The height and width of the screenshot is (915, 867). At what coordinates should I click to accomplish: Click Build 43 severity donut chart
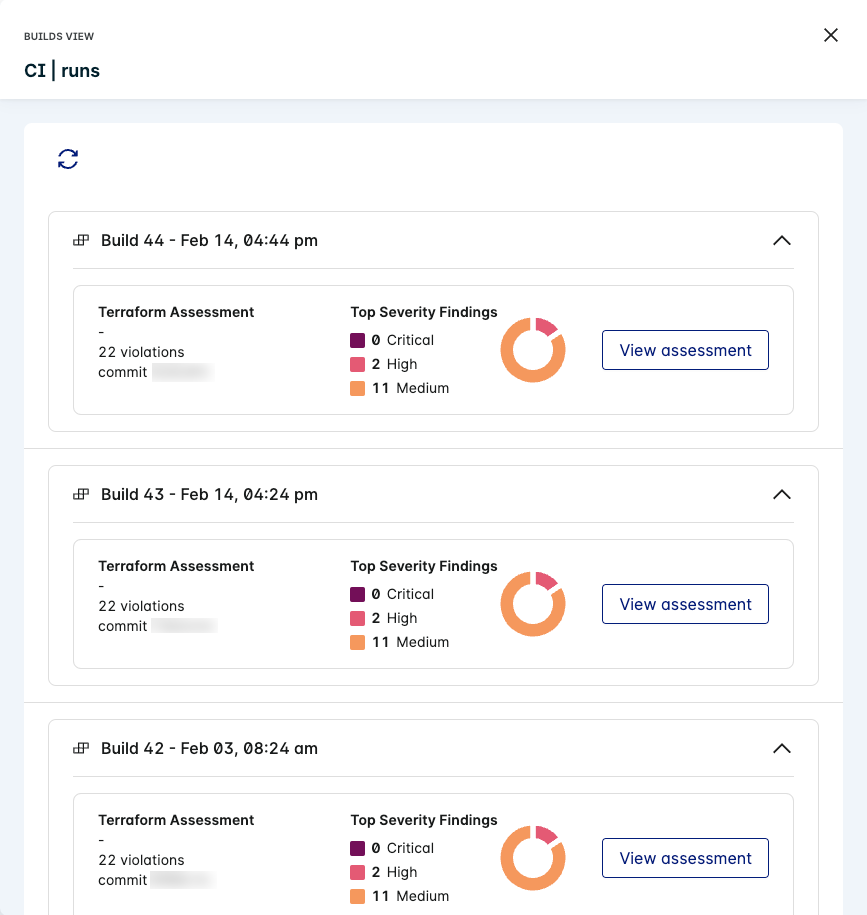coord(533,604)
